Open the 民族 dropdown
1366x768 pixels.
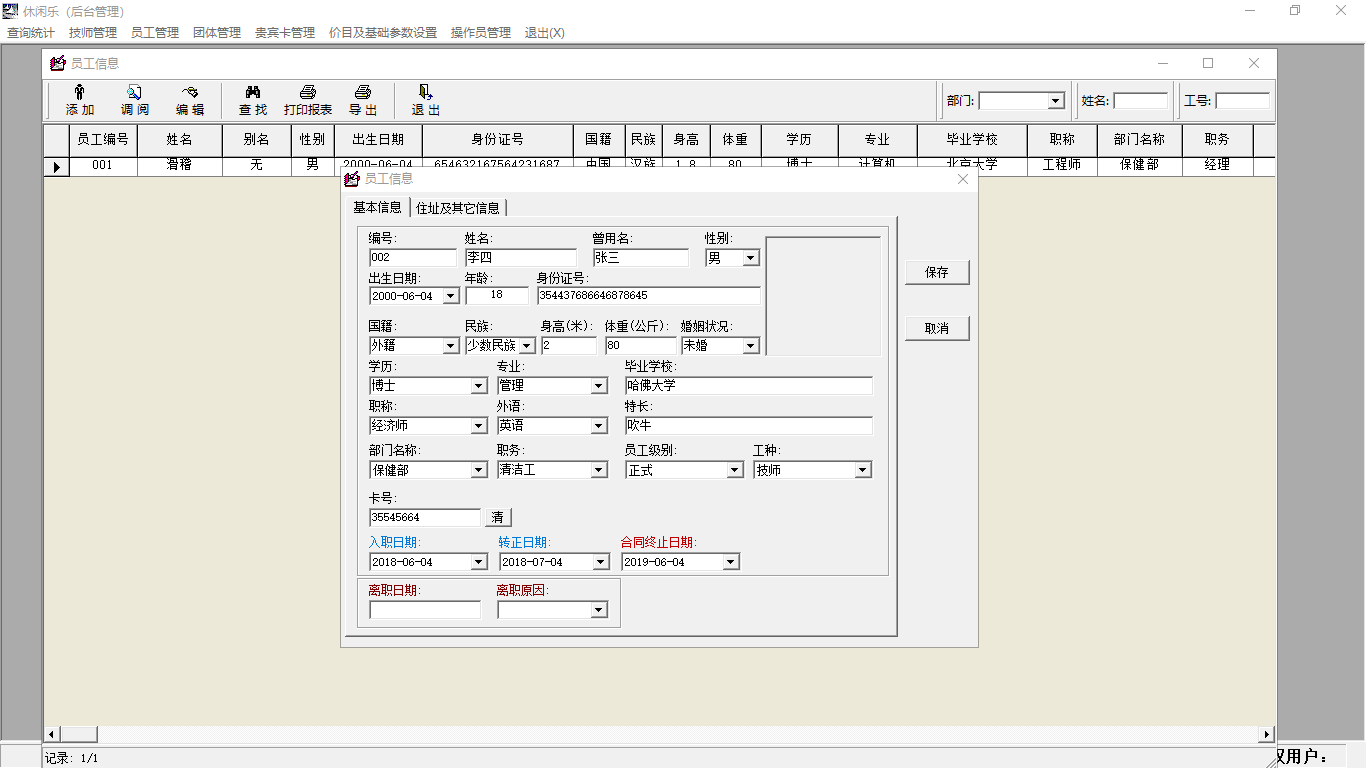point(527,346)
